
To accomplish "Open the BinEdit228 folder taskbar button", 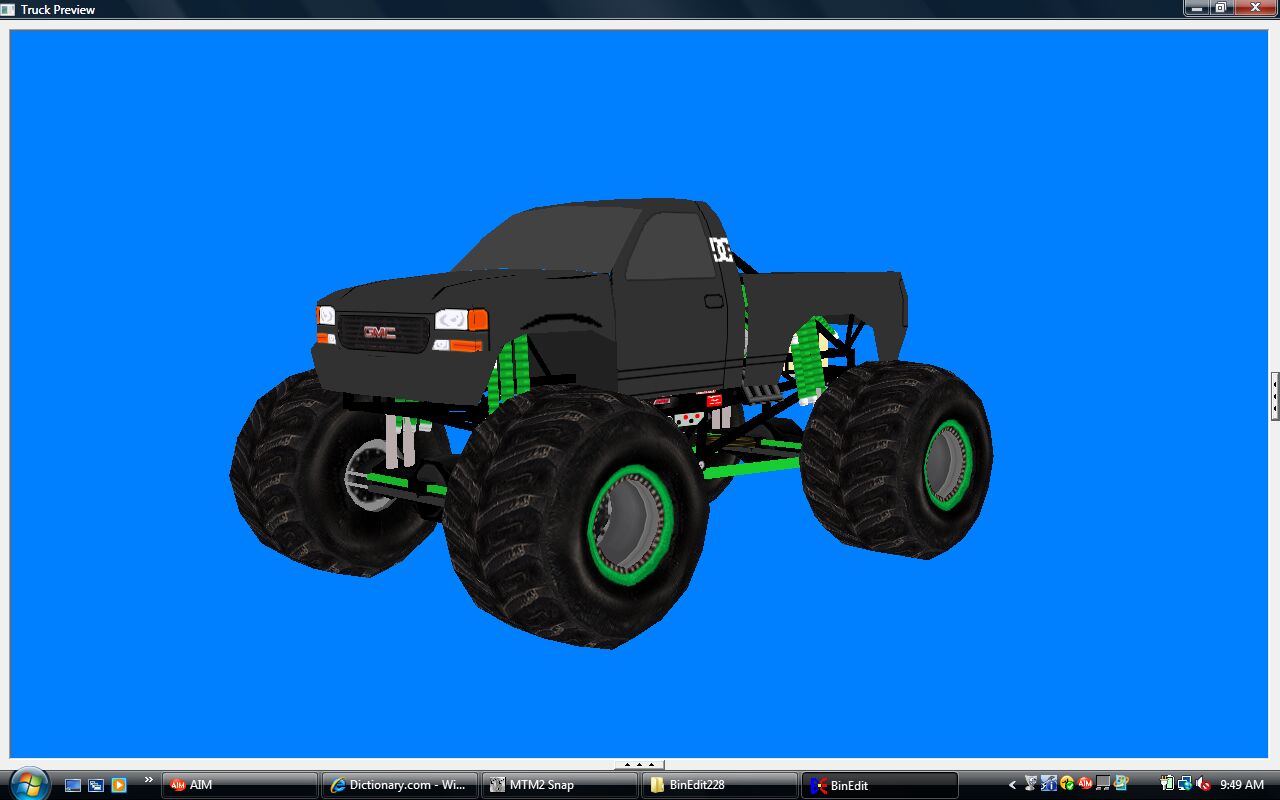I will pyautogui.click(x=719, y=785).
